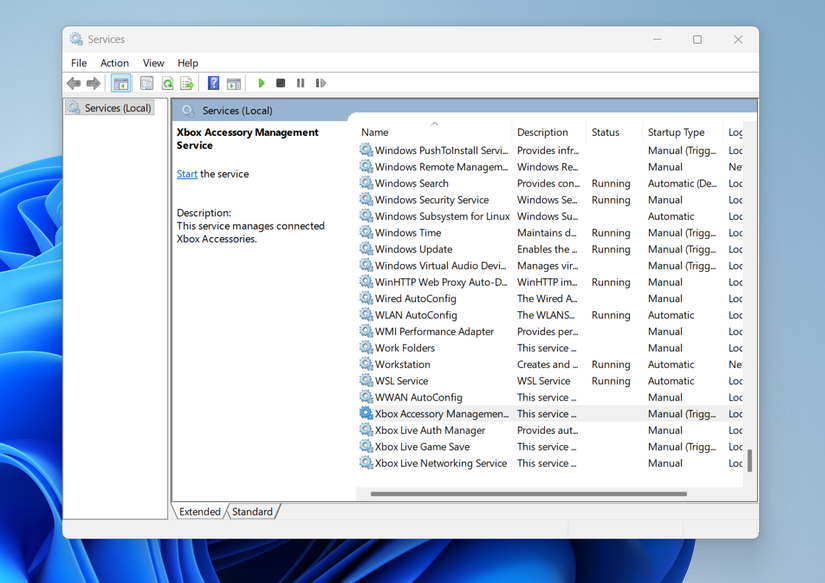Select the Xbox Live Auth Manager row
The width and height of the screenshot is (825, 583).
[550, 430]
